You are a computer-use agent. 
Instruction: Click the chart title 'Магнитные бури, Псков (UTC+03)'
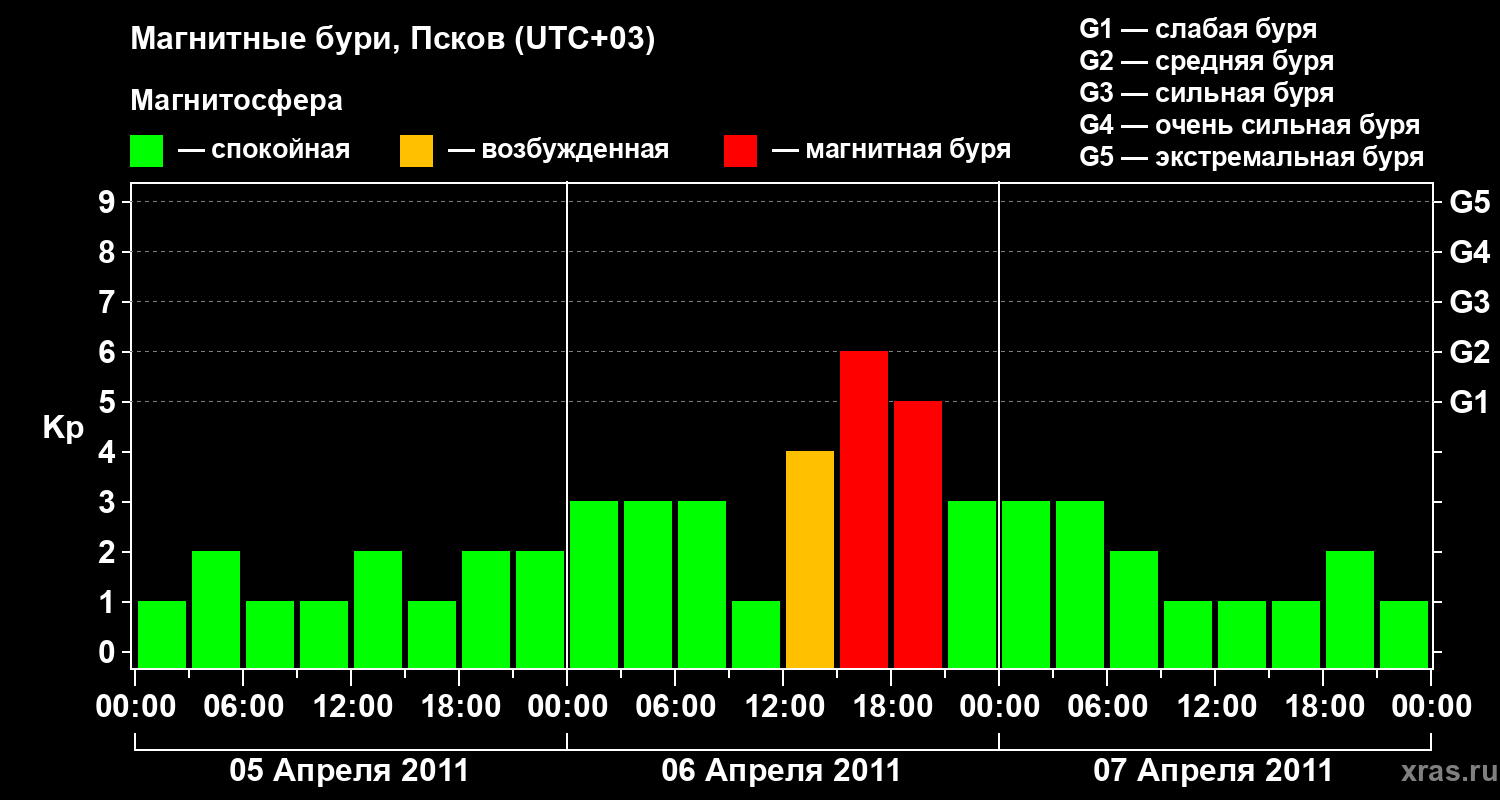click(393, 41)
